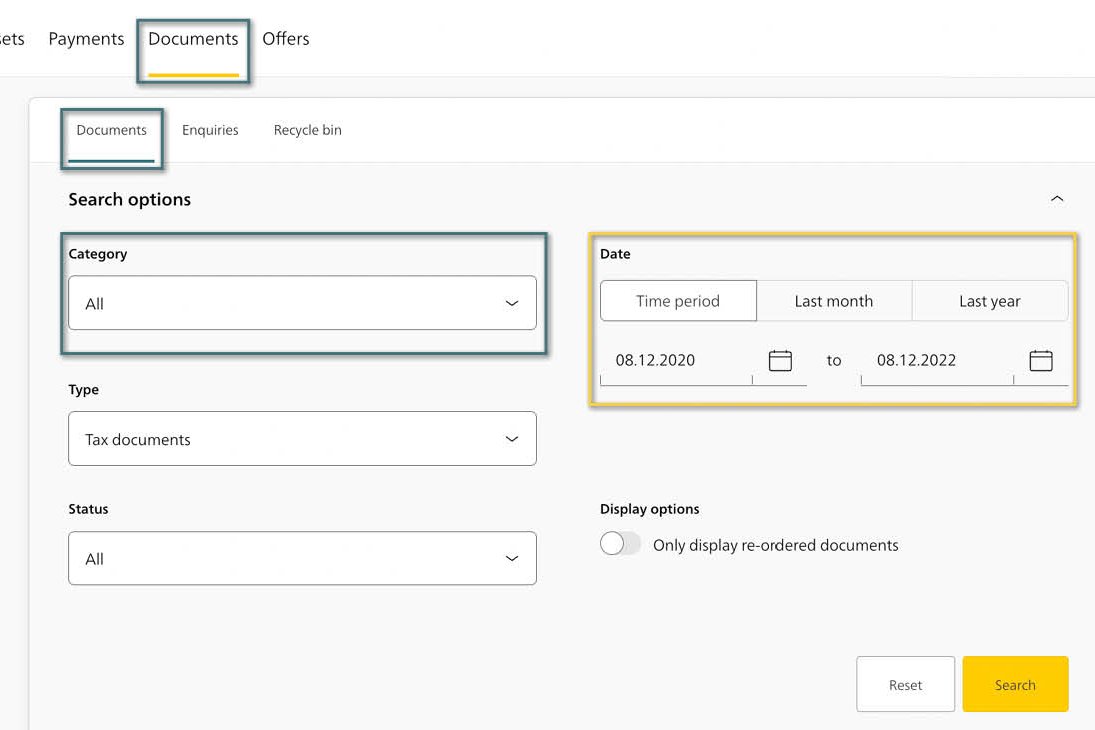Choose the Last month date option

pos(834,301)
